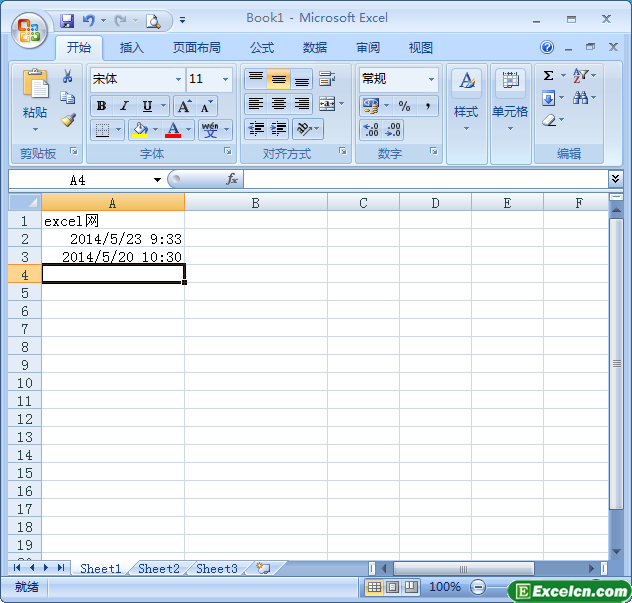Increase decimal places

point(370,130)
